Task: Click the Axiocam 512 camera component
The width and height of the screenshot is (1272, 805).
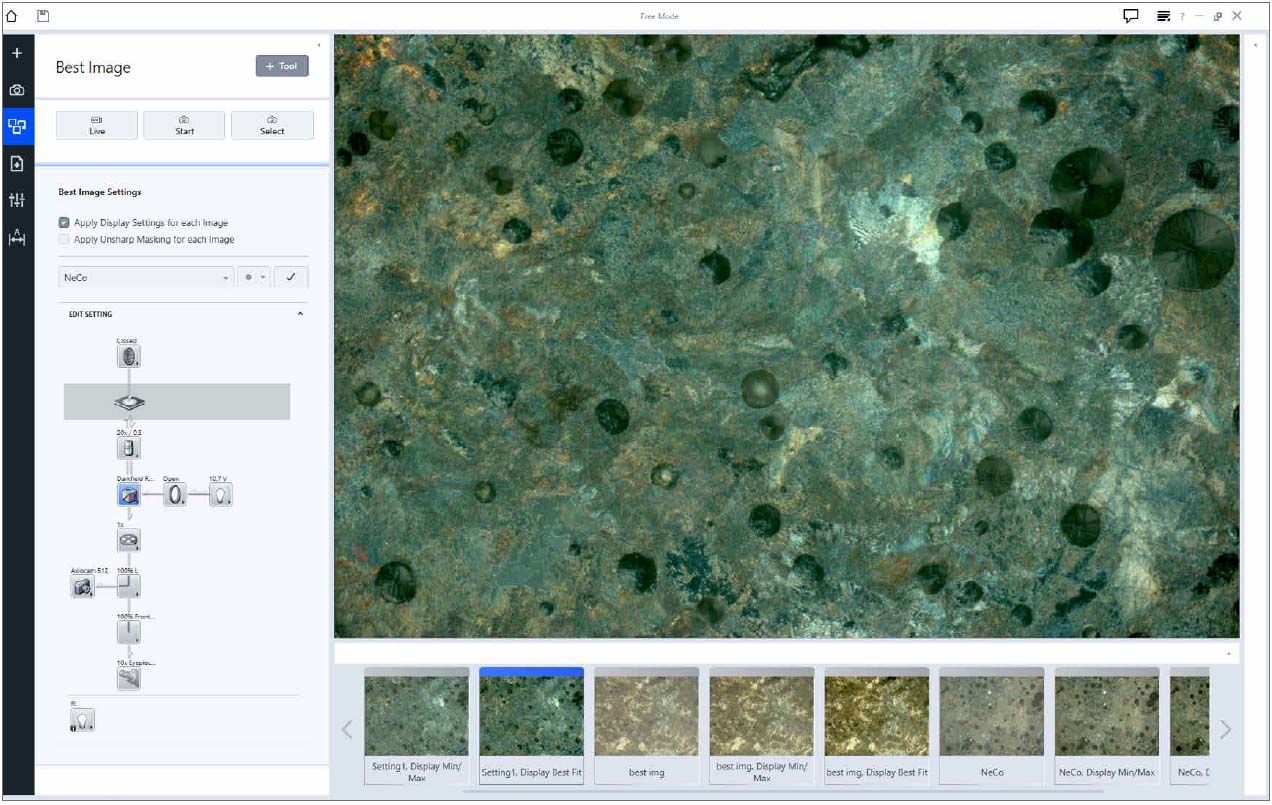Action: click(82, 587)
